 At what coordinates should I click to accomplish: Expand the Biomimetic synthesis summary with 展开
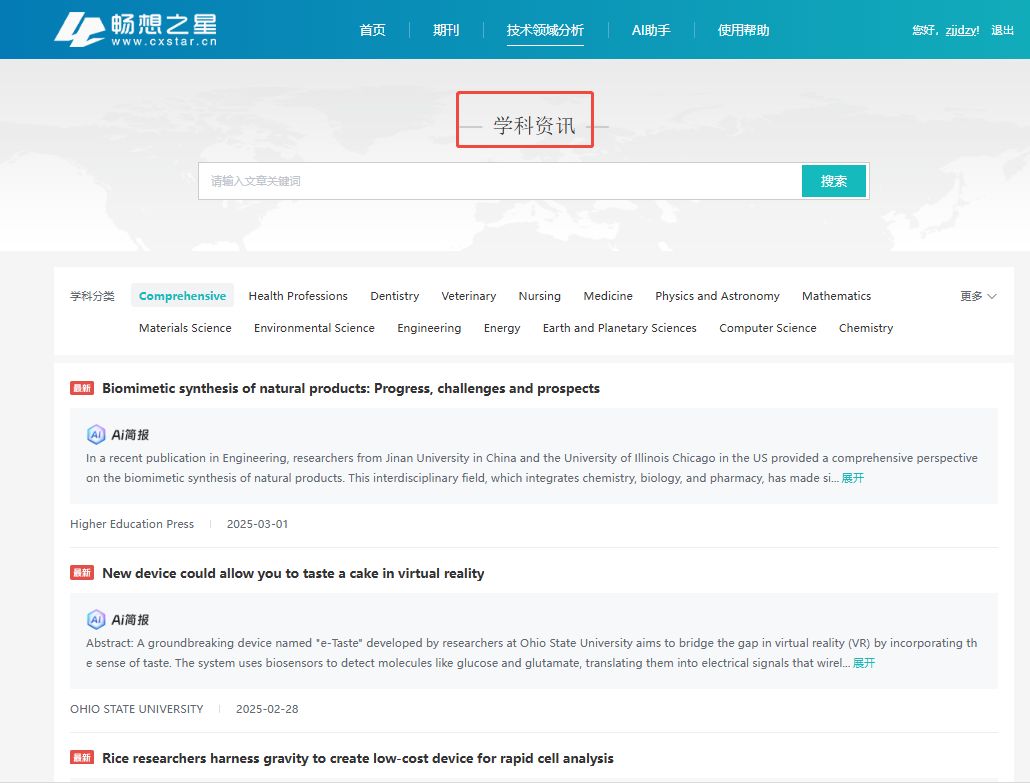[852, 478]
